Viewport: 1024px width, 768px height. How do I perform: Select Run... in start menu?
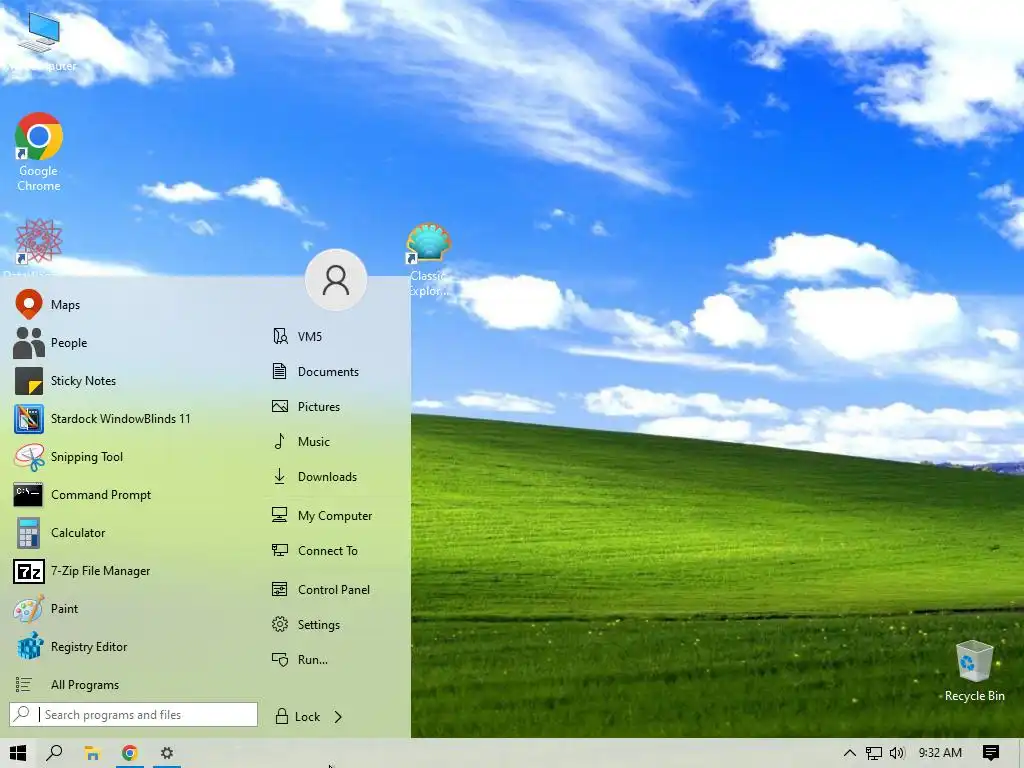click(x=334, y=660)
